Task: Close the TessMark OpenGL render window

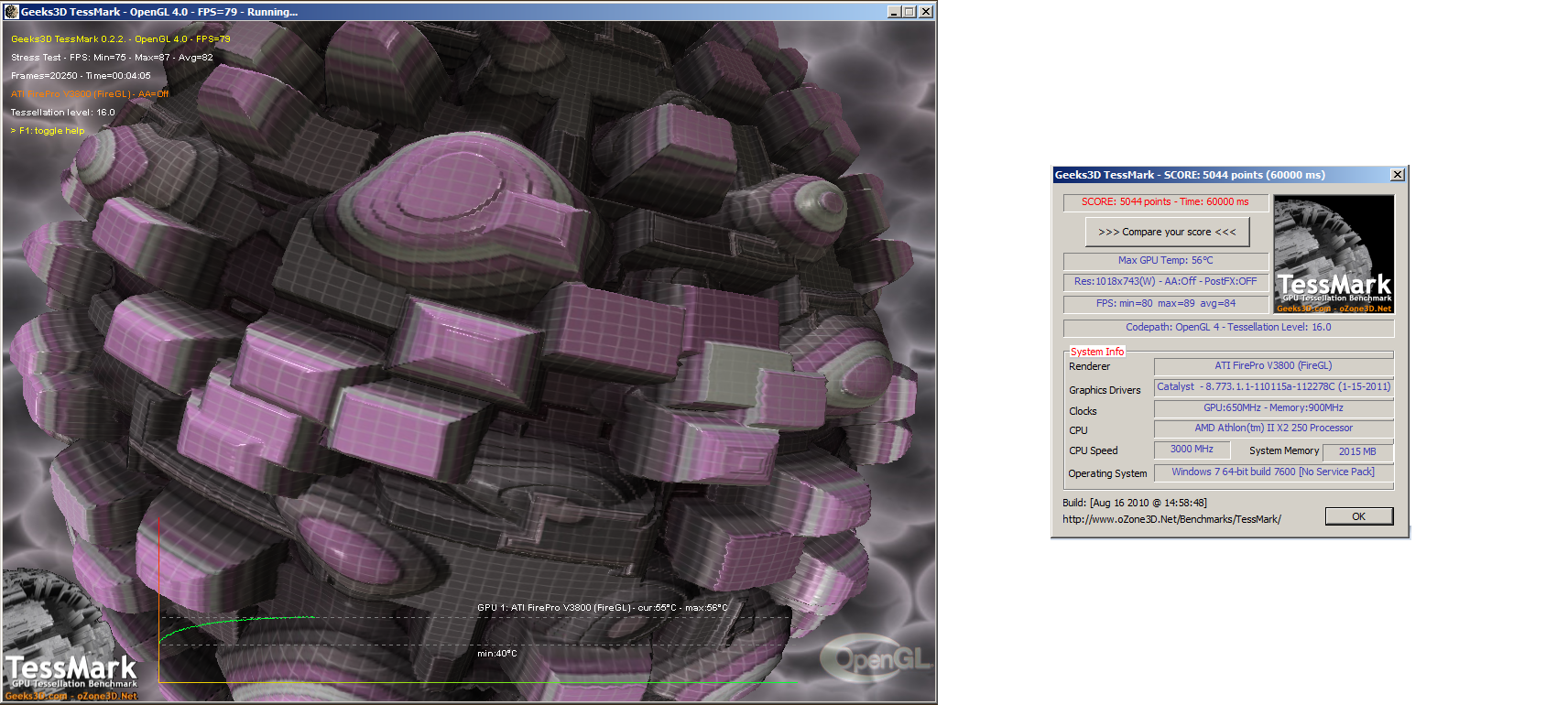Action: point(926,12)
